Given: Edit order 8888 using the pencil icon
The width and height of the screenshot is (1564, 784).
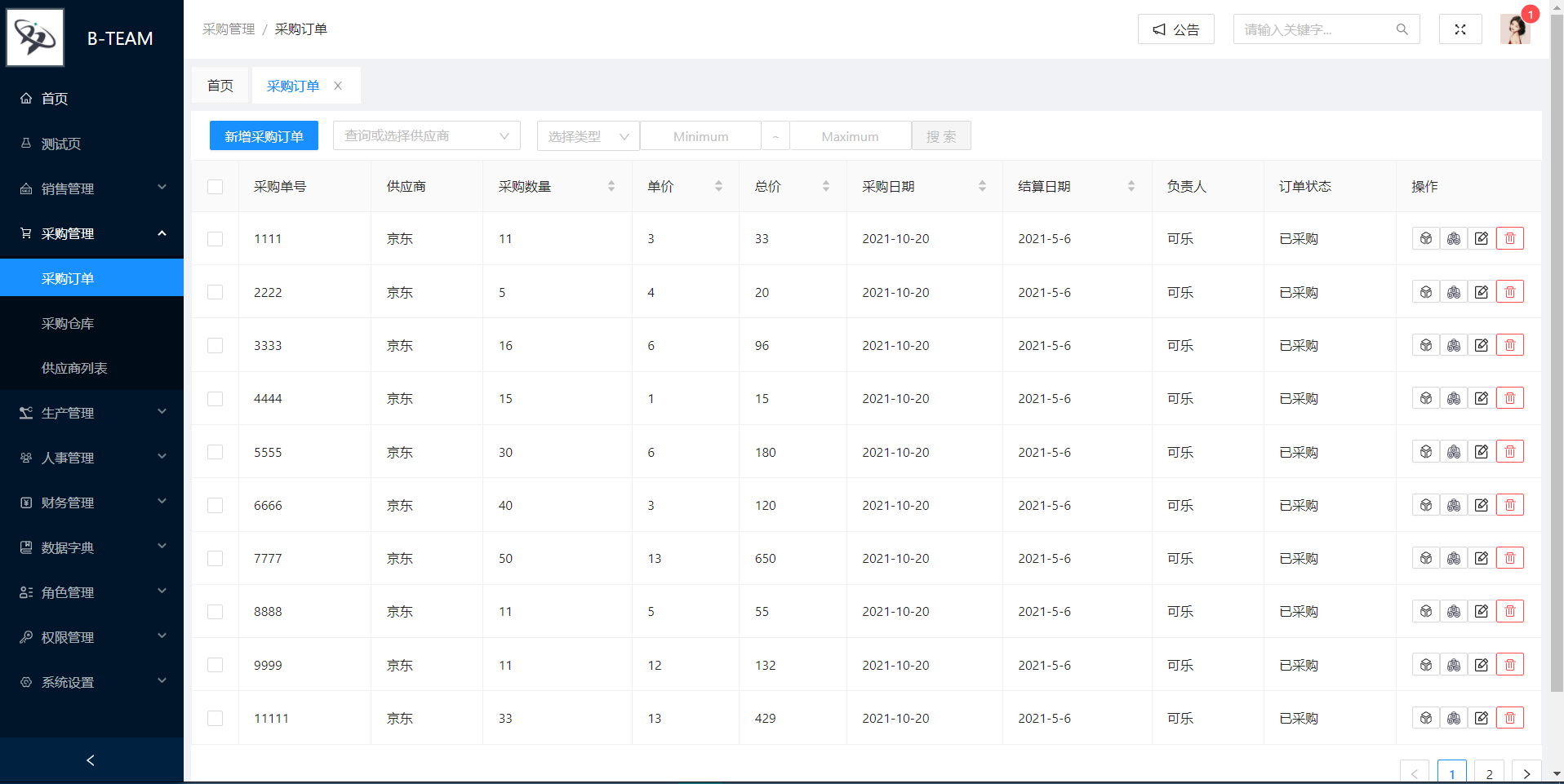Looking at the screenshot, I should [1481, 611].
